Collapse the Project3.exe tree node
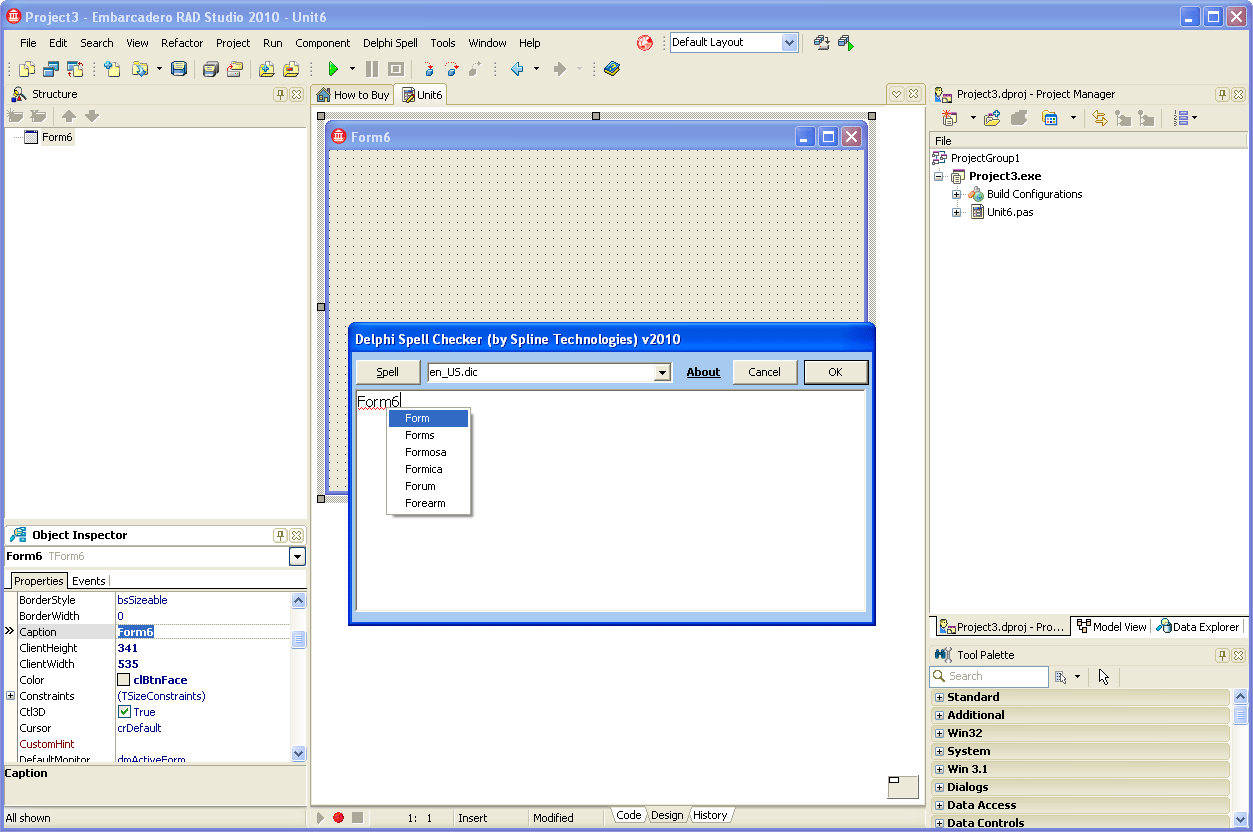This screenshot has height=832, width=1253. pyautogui.click(x=939, y=176)
